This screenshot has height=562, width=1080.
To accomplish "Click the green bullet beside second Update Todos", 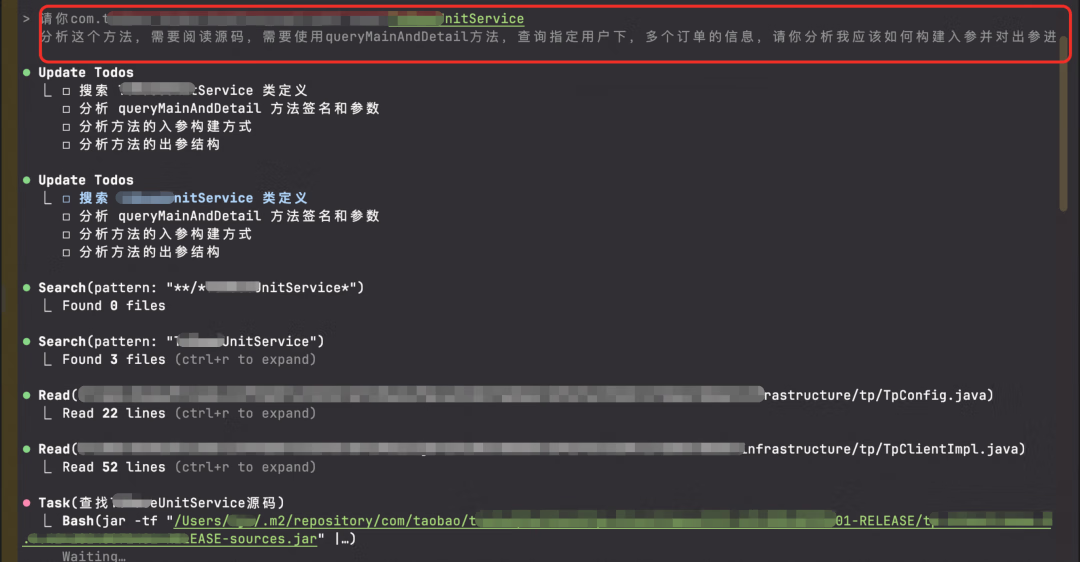I will (x=26, y=180).
